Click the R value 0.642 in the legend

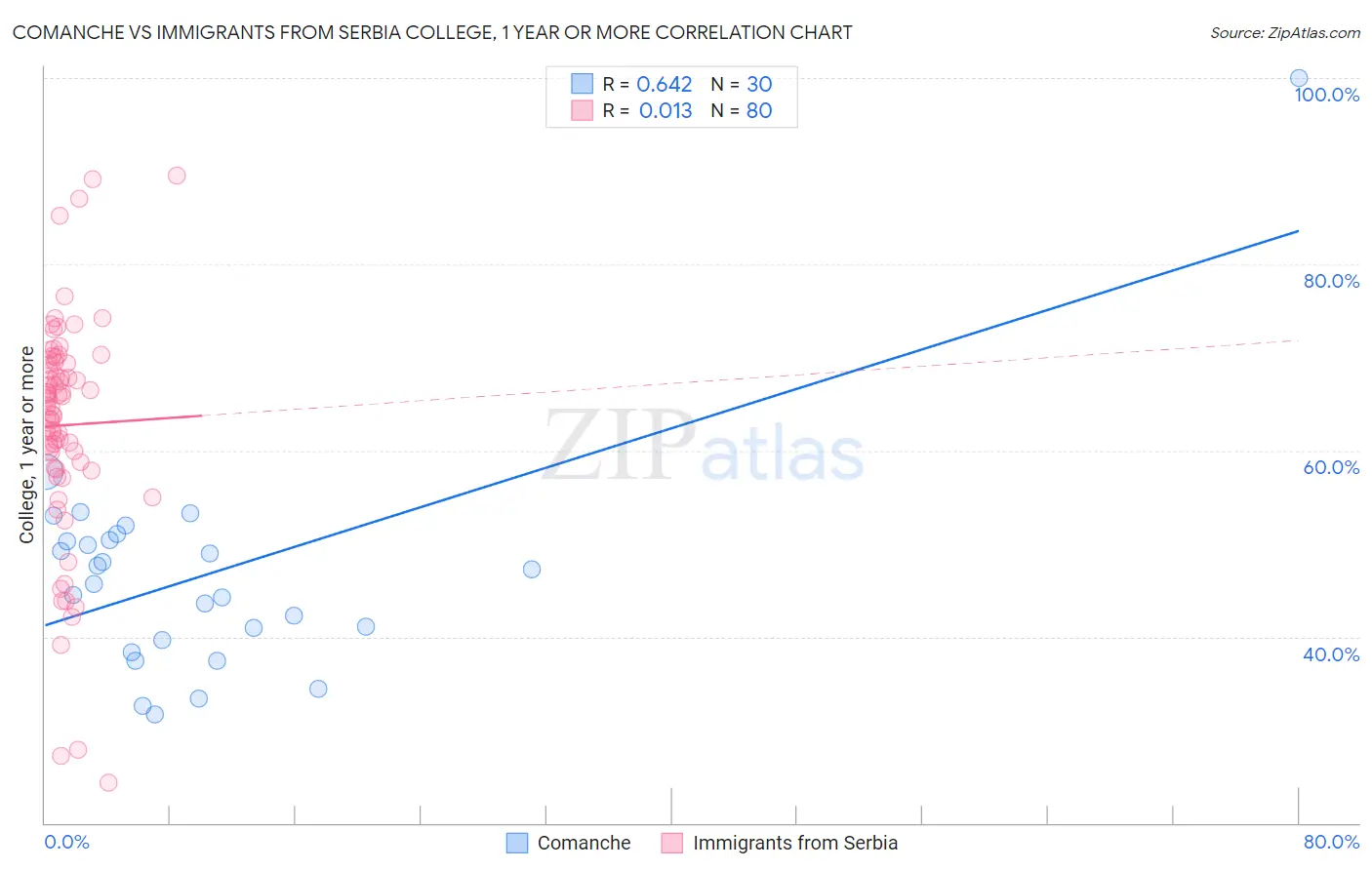tap(665, 84)
